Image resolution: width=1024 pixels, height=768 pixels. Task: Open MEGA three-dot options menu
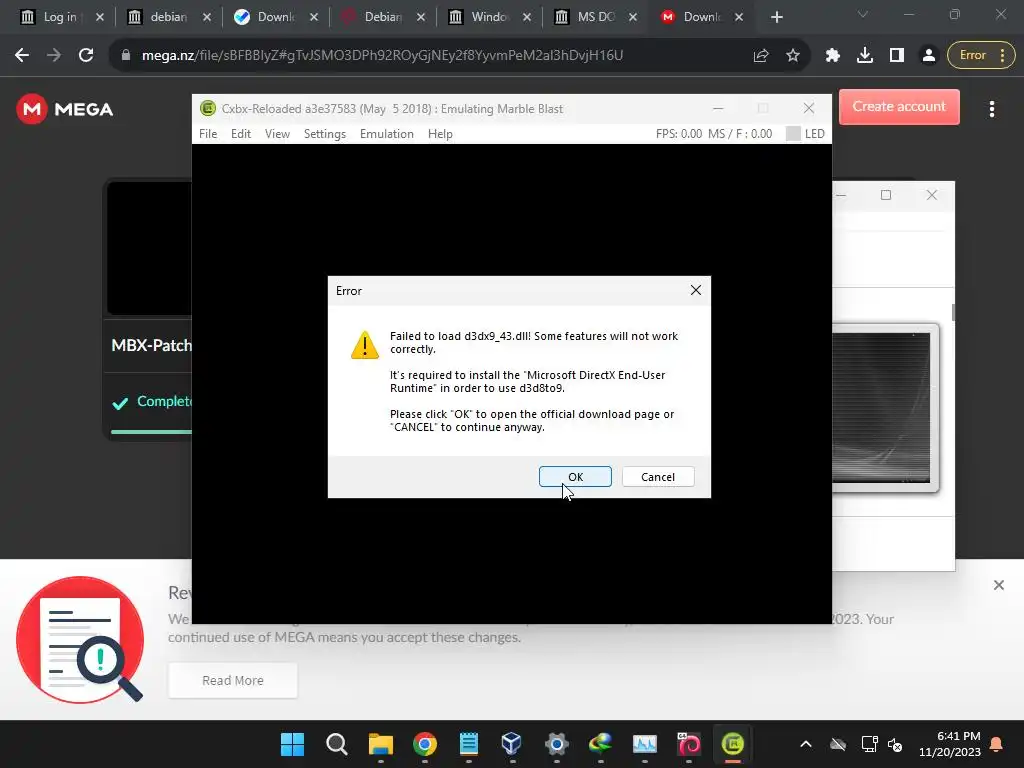[x=991, y=109]
